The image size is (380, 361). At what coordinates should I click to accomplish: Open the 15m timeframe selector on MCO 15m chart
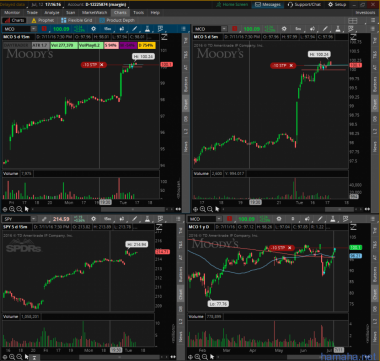[x=107, y=29]
